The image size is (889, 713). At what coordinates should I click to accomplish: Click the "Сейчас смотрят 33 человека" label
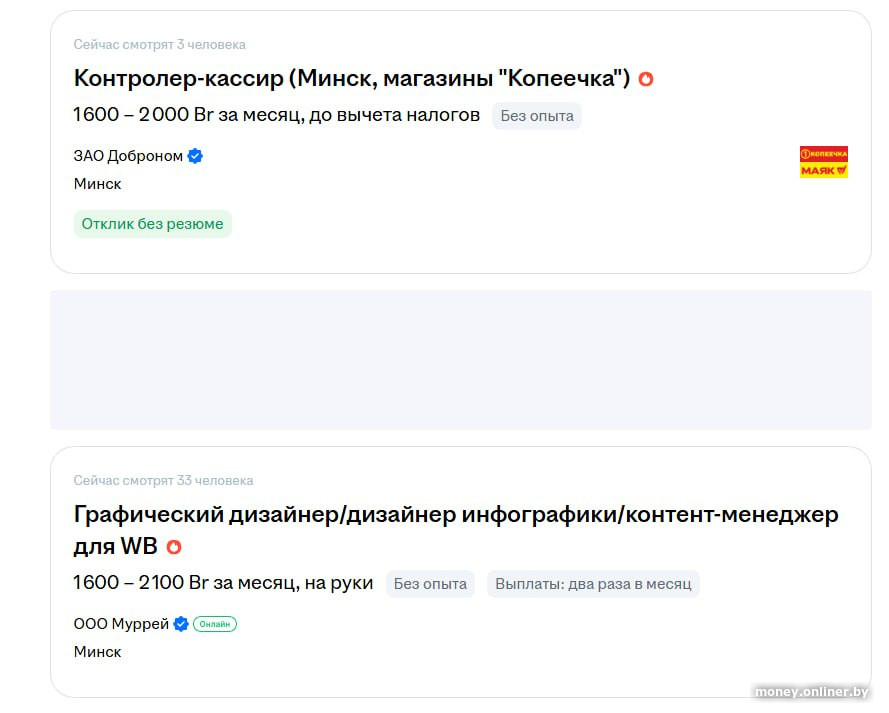(163, 481)
